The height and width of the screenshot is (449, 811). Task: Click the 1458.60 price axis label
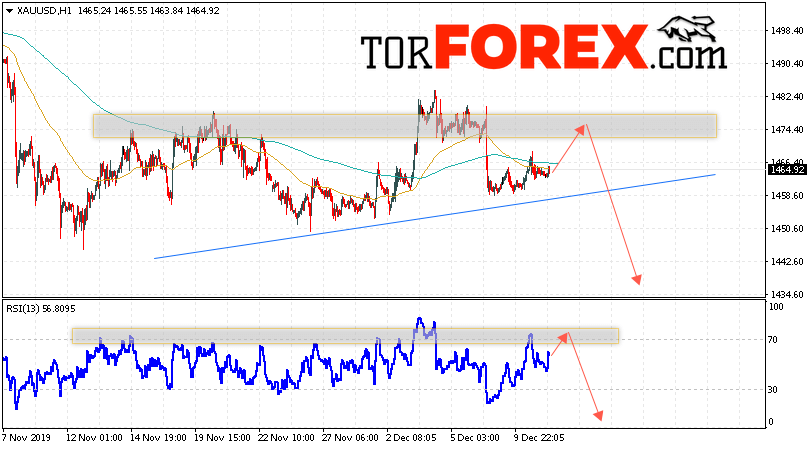[x=787, y=196]
